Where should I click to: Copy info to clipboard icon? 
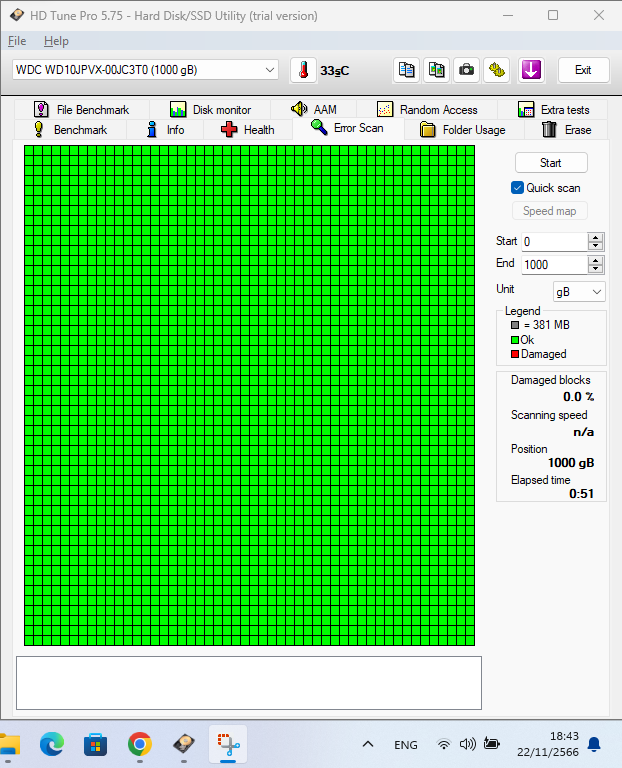[406, 70]
